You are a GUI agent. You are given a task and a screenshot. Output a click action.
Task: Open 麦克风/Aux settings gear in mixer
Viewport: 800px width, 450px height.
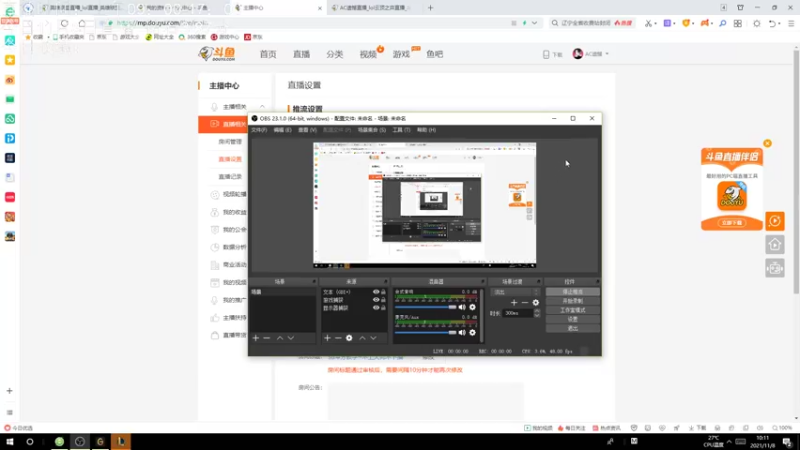click(472, 333)
